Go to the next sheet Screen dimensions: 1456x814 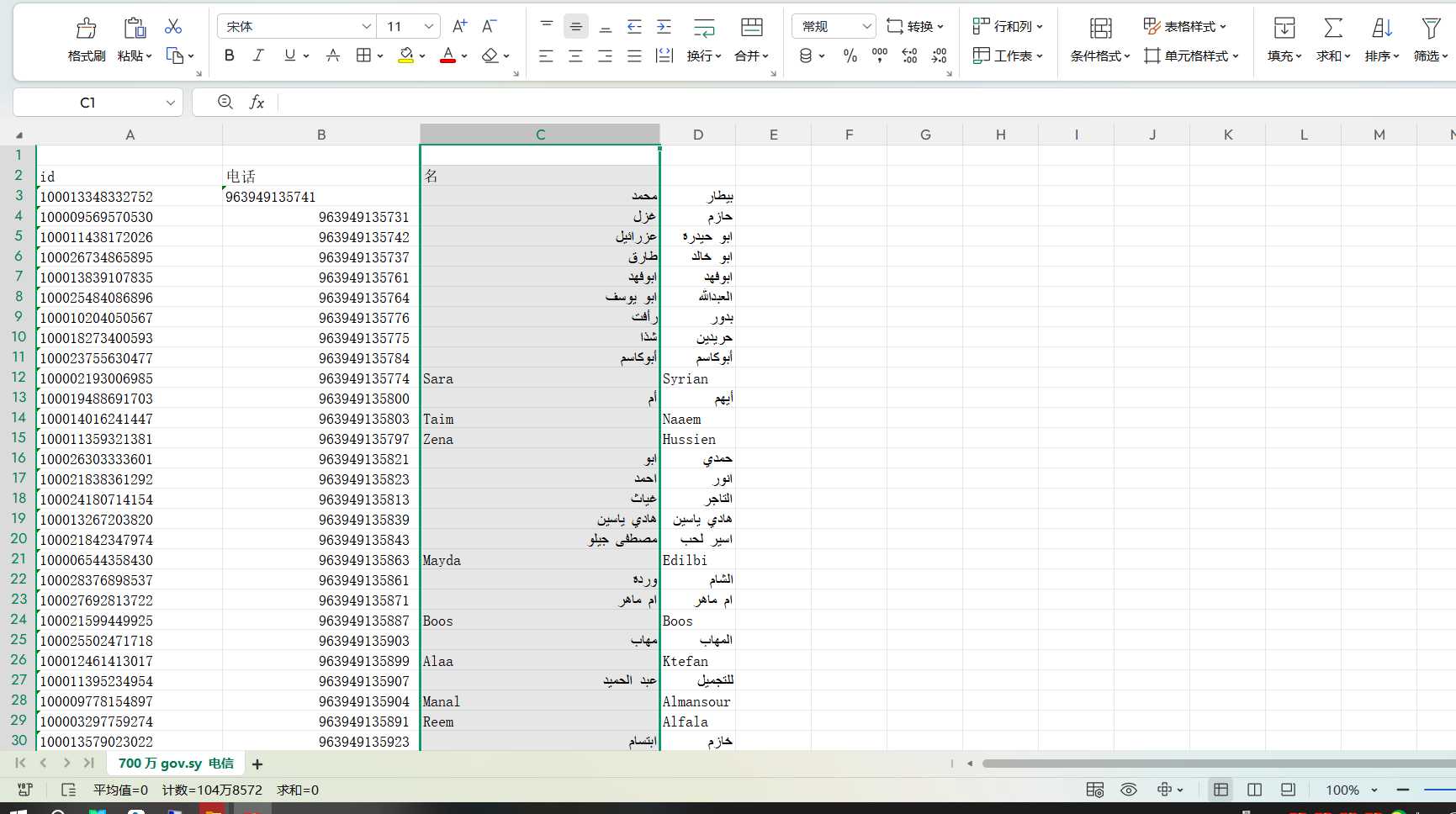(66, 763)
